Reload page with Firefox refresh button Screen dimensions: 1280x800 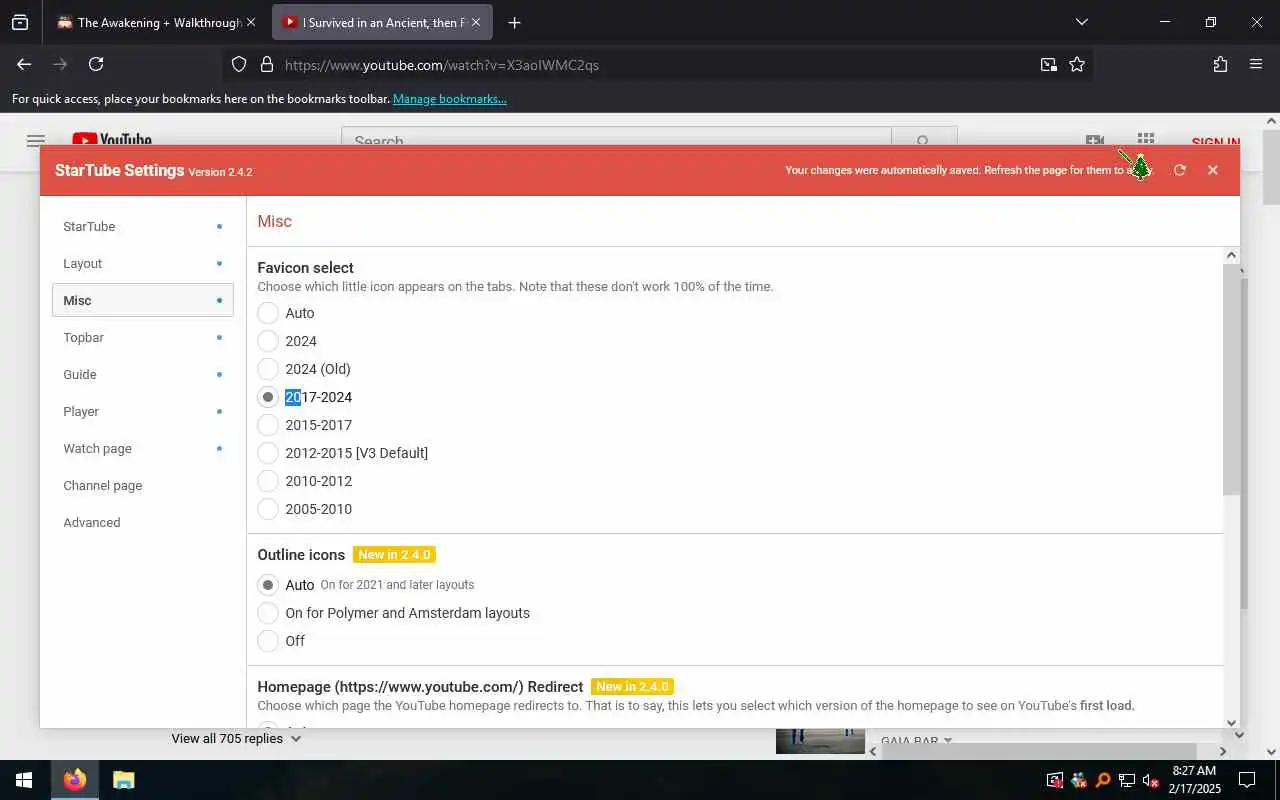point(96,64)
